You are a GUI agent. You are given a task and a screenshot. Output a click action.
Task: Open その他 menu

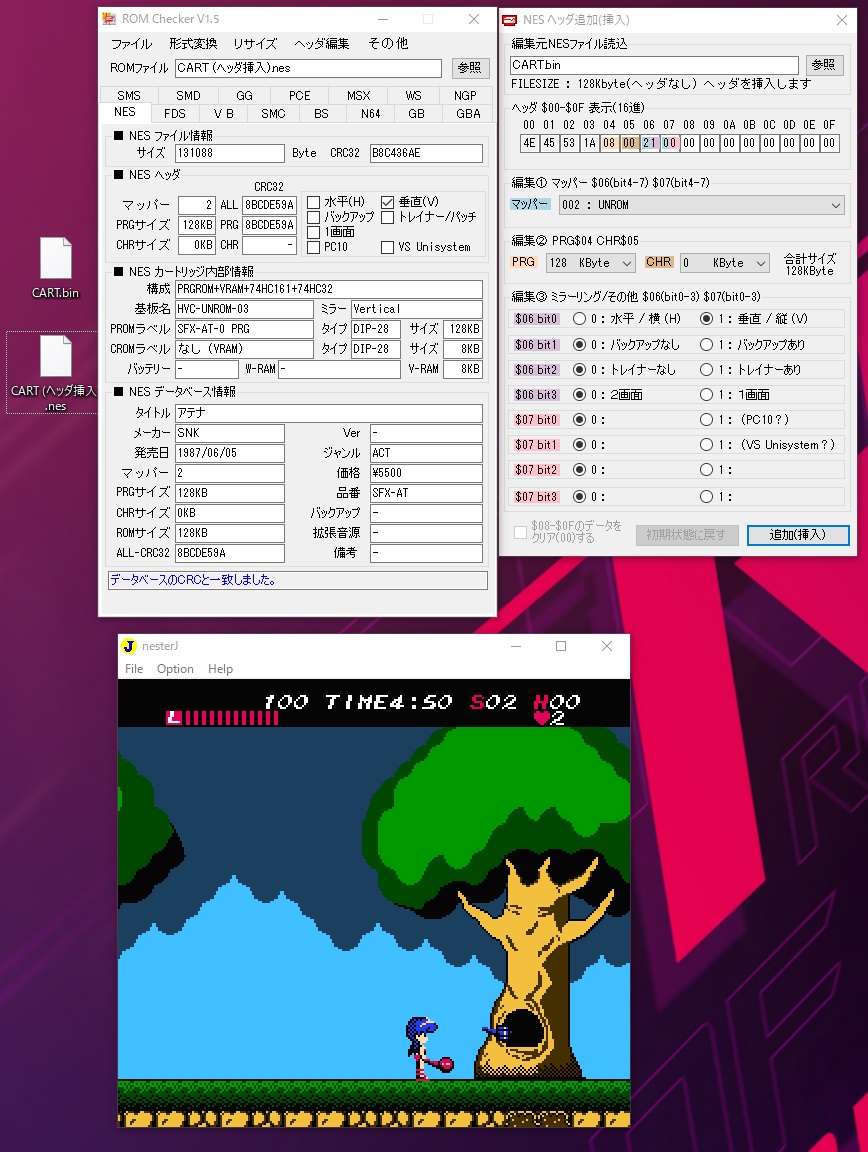tap(388, 44)
